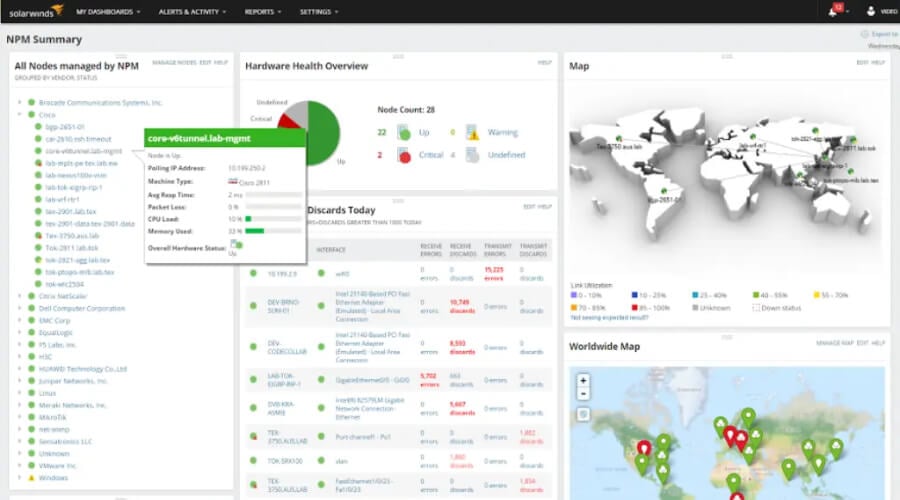Click the Linux green status icon
Viewport: 900px width, 500px height.
(x=32, y=393)
